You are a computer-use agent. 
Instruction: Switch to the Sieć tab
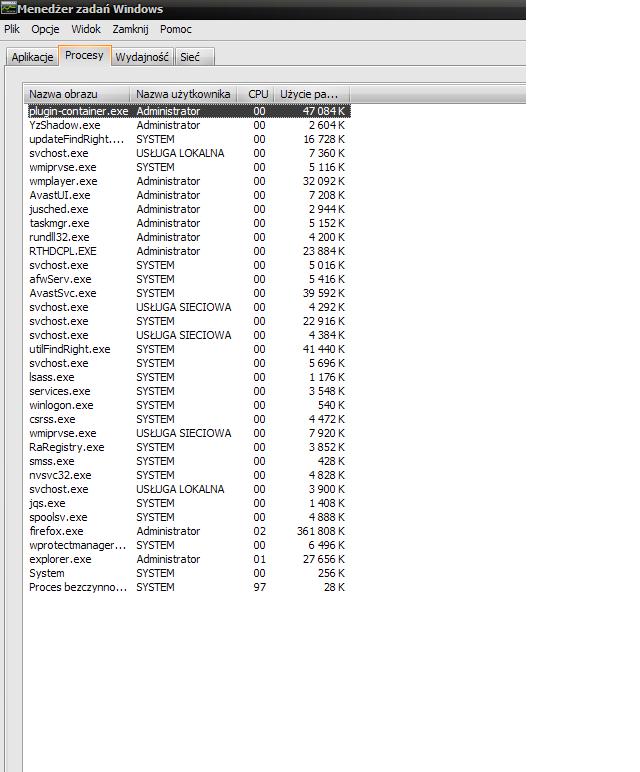(190, 57)
